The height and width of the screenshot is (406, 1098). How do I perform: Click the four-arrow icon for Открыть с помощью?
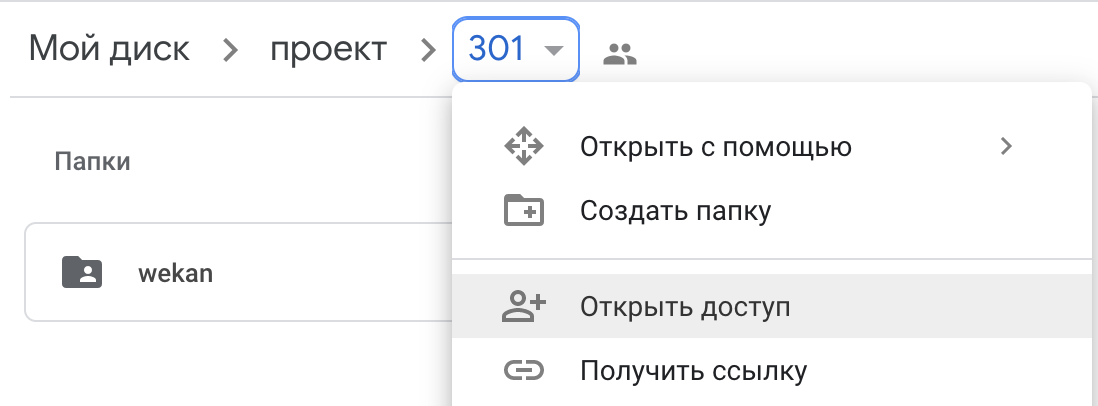click(523, 148)
